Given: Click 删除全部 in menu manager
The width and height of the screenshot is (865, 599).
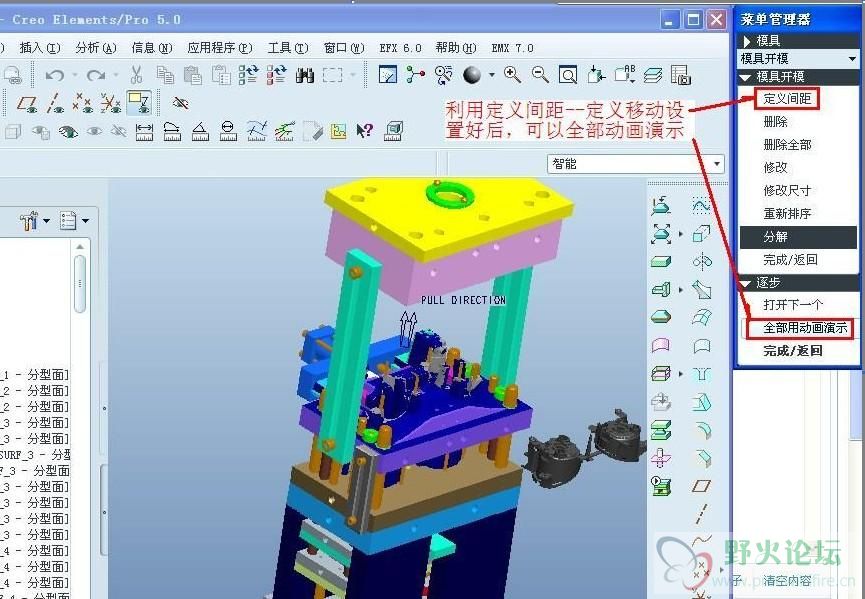Looking at the screenshot, I should click(787, 145).
